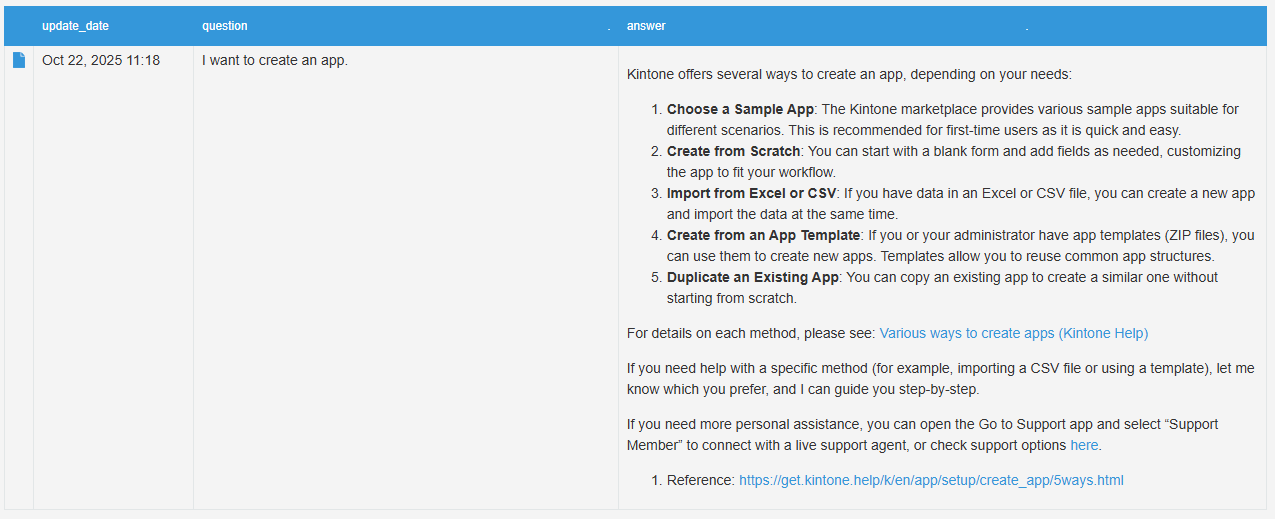Open the get.kintone.help reference URL

click(x=931, y=480)
